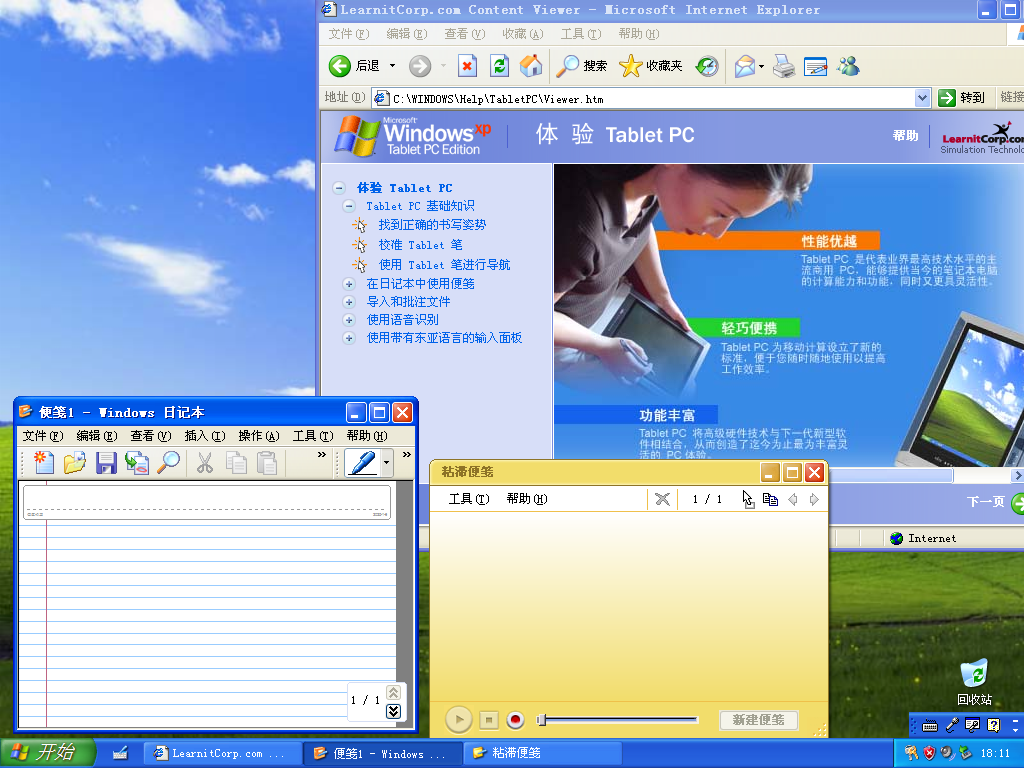Image resolution: width=1024 pixels, height=768 pixels.
Task: Click Copy icon in Windows Journal toolbar
Action: point(236,462)
